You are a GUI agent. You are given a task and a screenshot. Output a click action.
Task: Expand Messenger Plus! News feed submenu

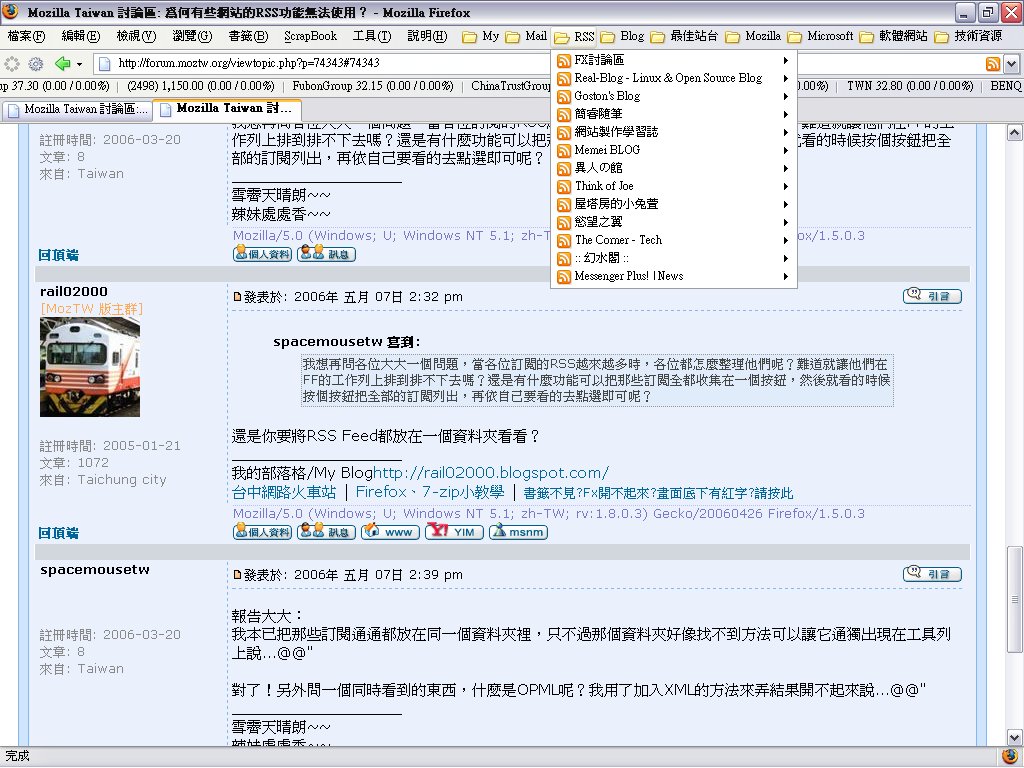pyautogui.click(x=786, y=276)
